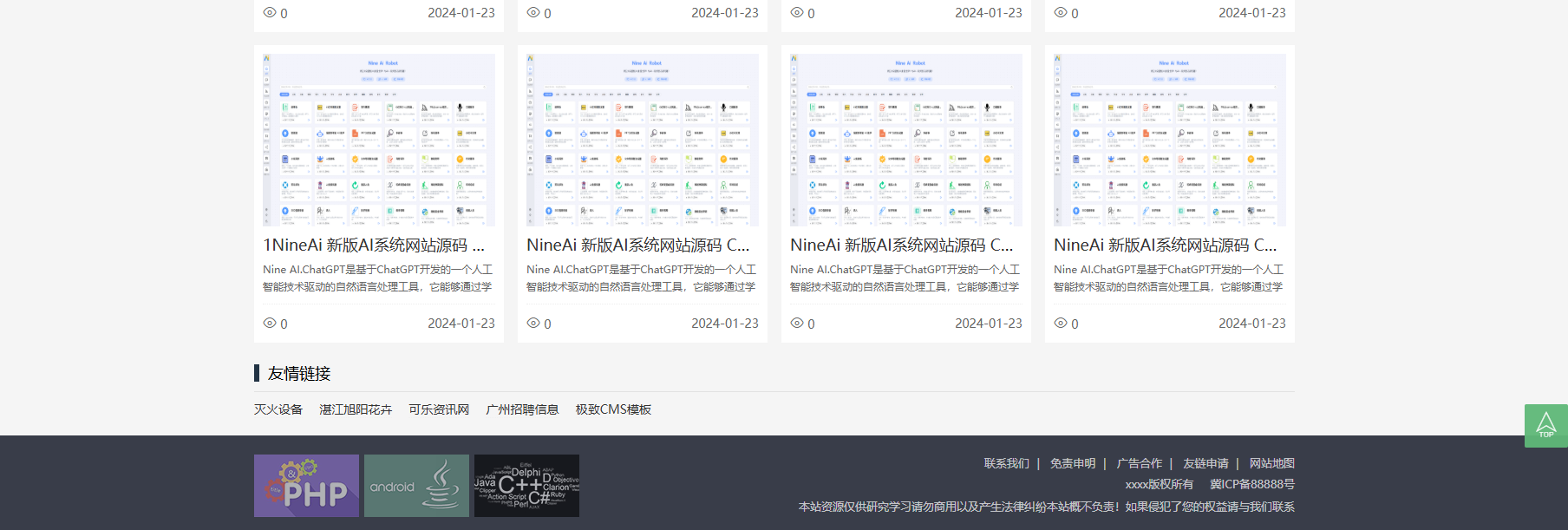Click the C++ language word-cloud footer image
The height and width of the screenshot is (530, 1568).
click(526, 486)
